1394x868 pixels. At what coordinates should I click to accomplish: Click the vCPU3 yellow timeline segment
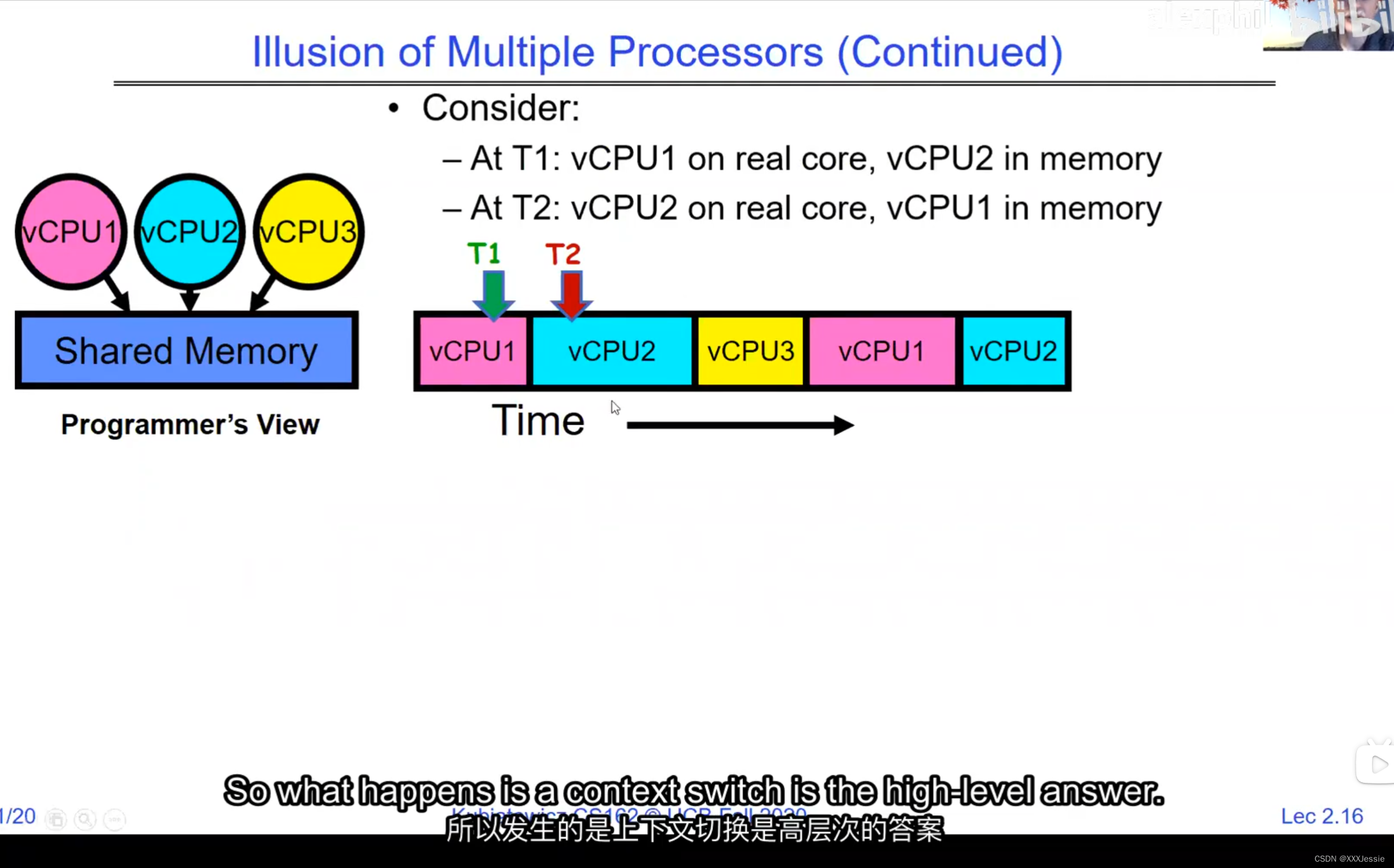751,351
